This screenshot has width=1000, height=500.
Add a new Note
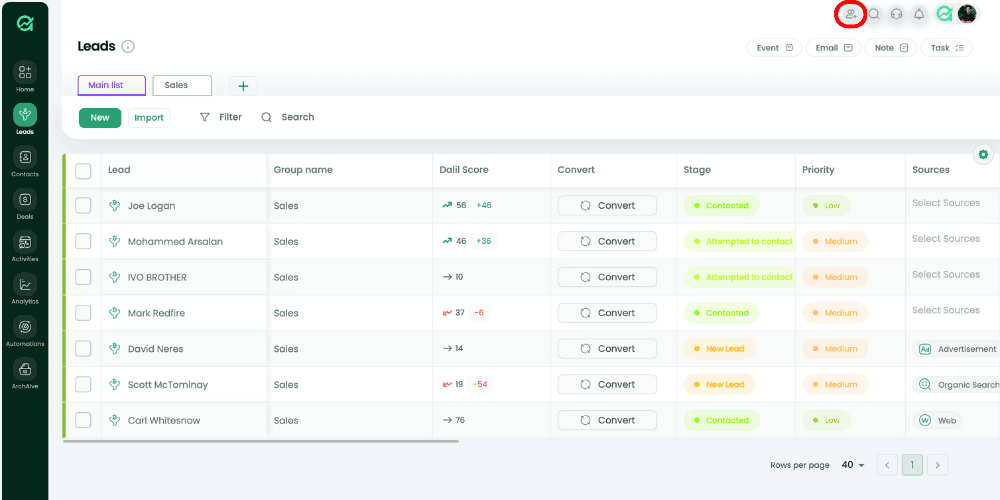pyautogui.click(x=891, y=48)
